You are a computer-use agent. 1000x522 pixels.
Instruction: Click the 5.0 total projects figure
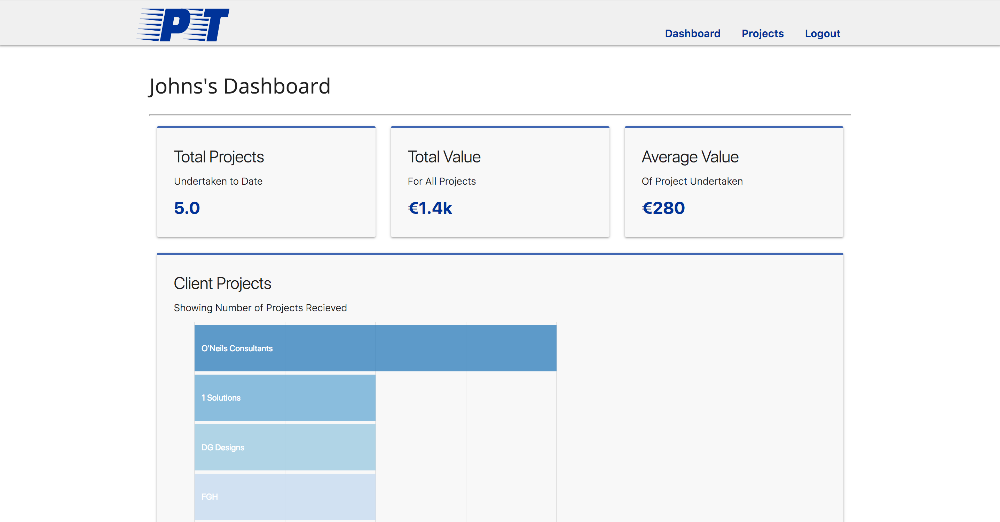point(187,208)
